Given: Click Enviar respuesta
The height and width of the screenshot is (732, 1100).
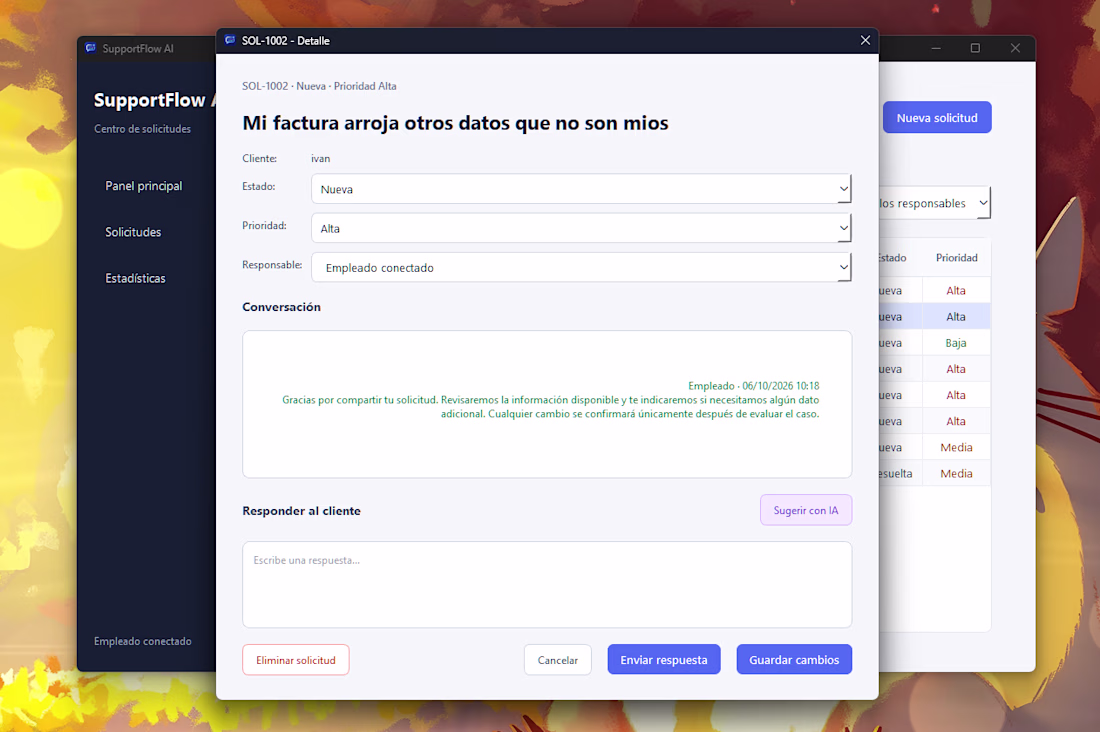Looking at the screenshot, I should point(664,660).
